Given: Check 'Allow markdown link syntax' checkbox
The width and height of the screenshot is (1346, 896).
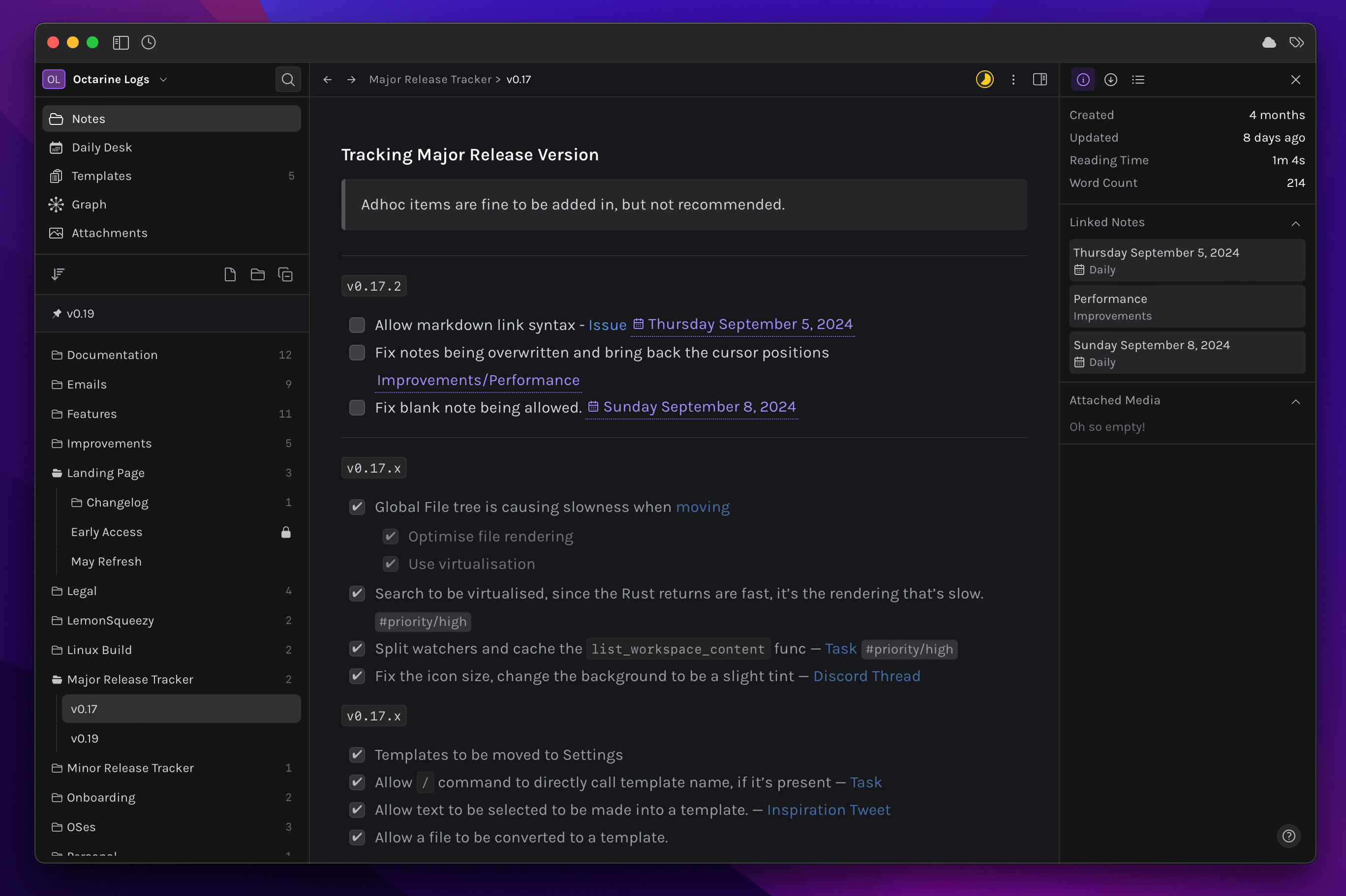Looking at the screenshot, I should tap(357, 325).
